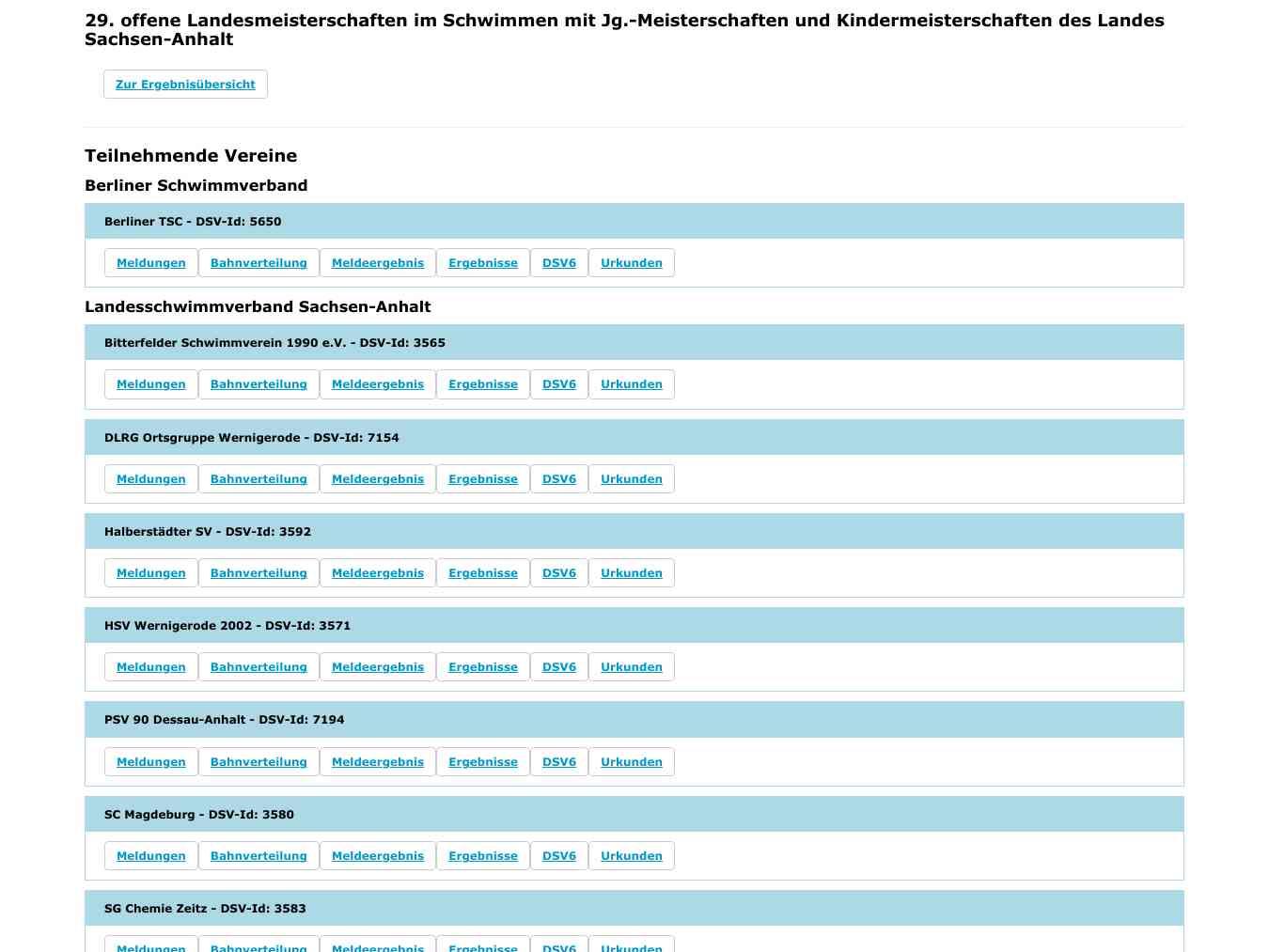View DSV6 for DLRG Ortsgruppe Wernigerode
The image size is (1269, 952).
pyautogui.click(x=558, y=478)
